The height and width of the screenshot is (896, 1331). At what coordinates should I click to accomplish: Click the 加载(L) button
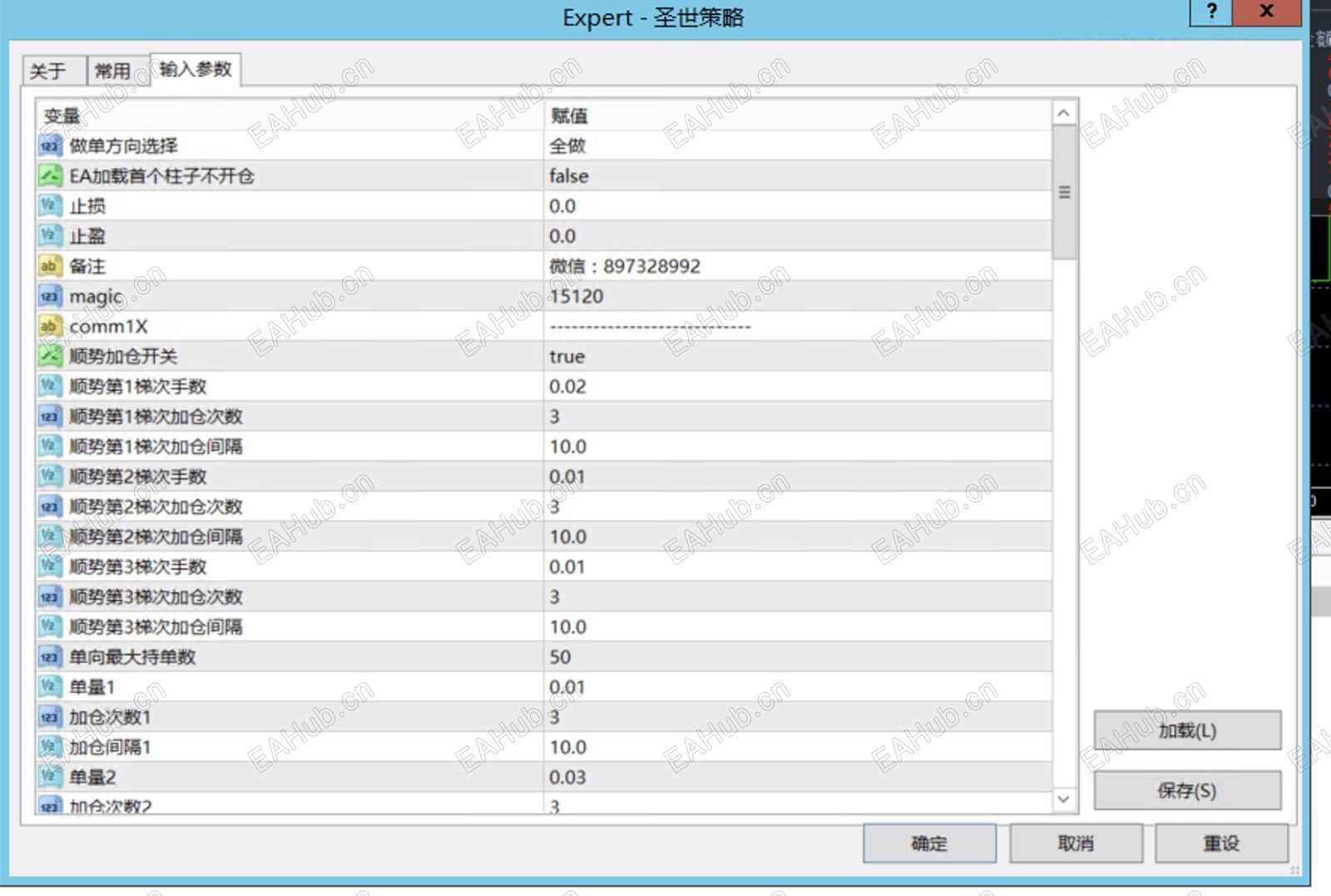click(x=1187, y=730)
